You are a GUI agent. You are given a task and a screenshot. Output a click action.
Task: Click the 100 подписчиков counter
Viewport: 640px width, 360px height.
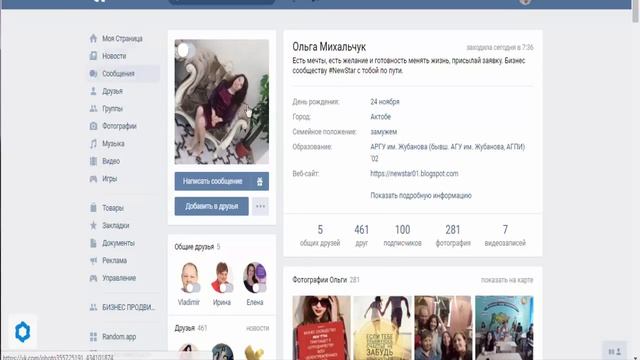coord(402,235)
